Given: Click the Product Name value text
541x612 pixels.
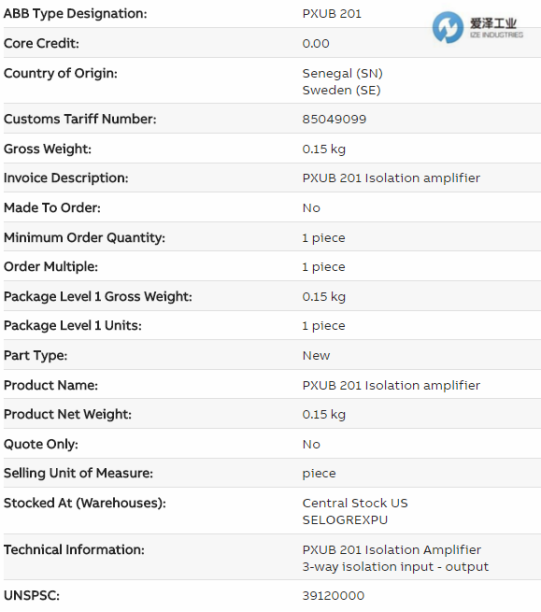Looking at the screenshot, I should pyautogui.click(x=391, y=386).
